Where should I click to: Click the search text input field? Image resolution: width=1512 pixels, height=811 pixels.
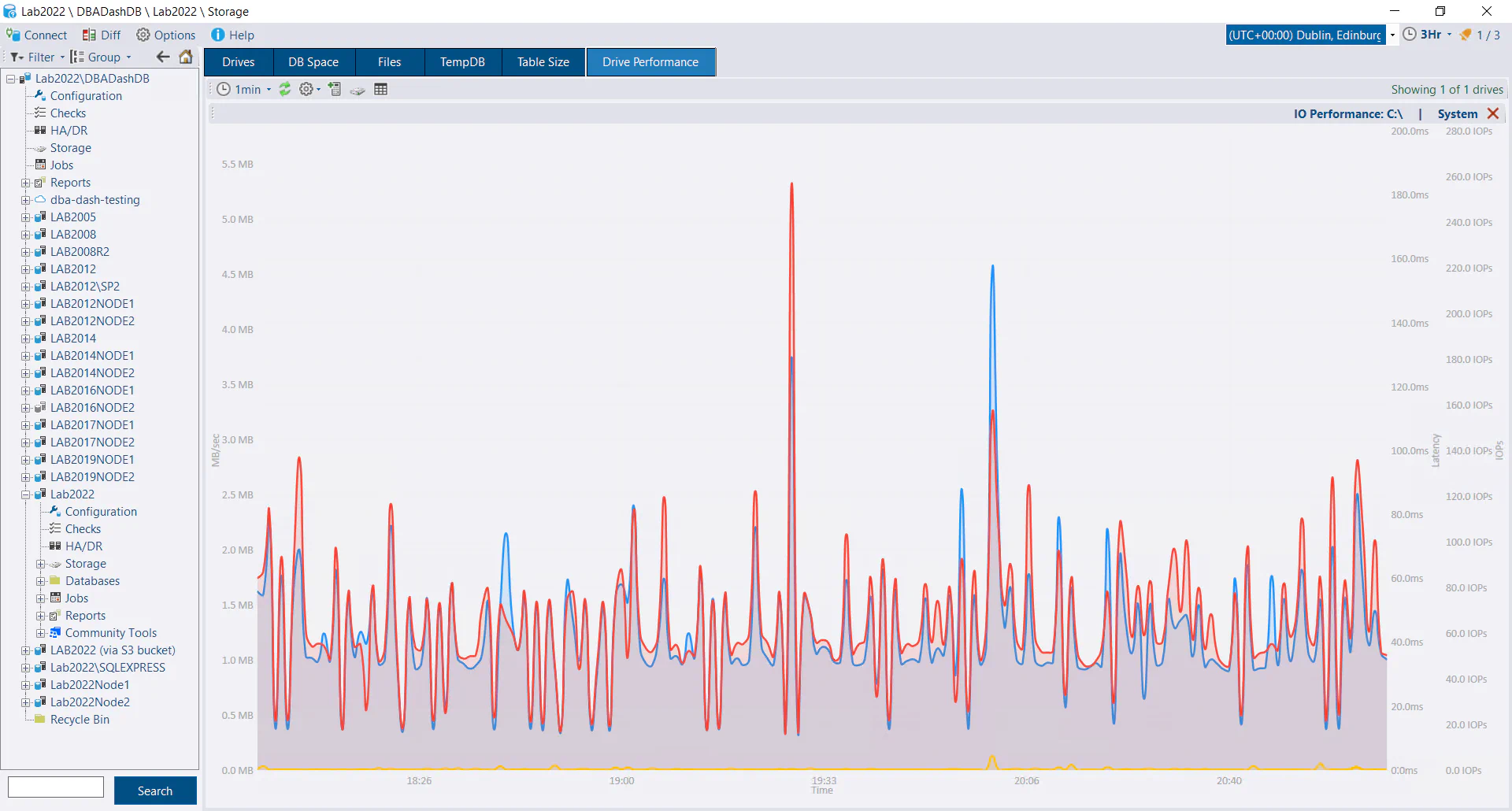pyautogui.click(x=56, y=787)
